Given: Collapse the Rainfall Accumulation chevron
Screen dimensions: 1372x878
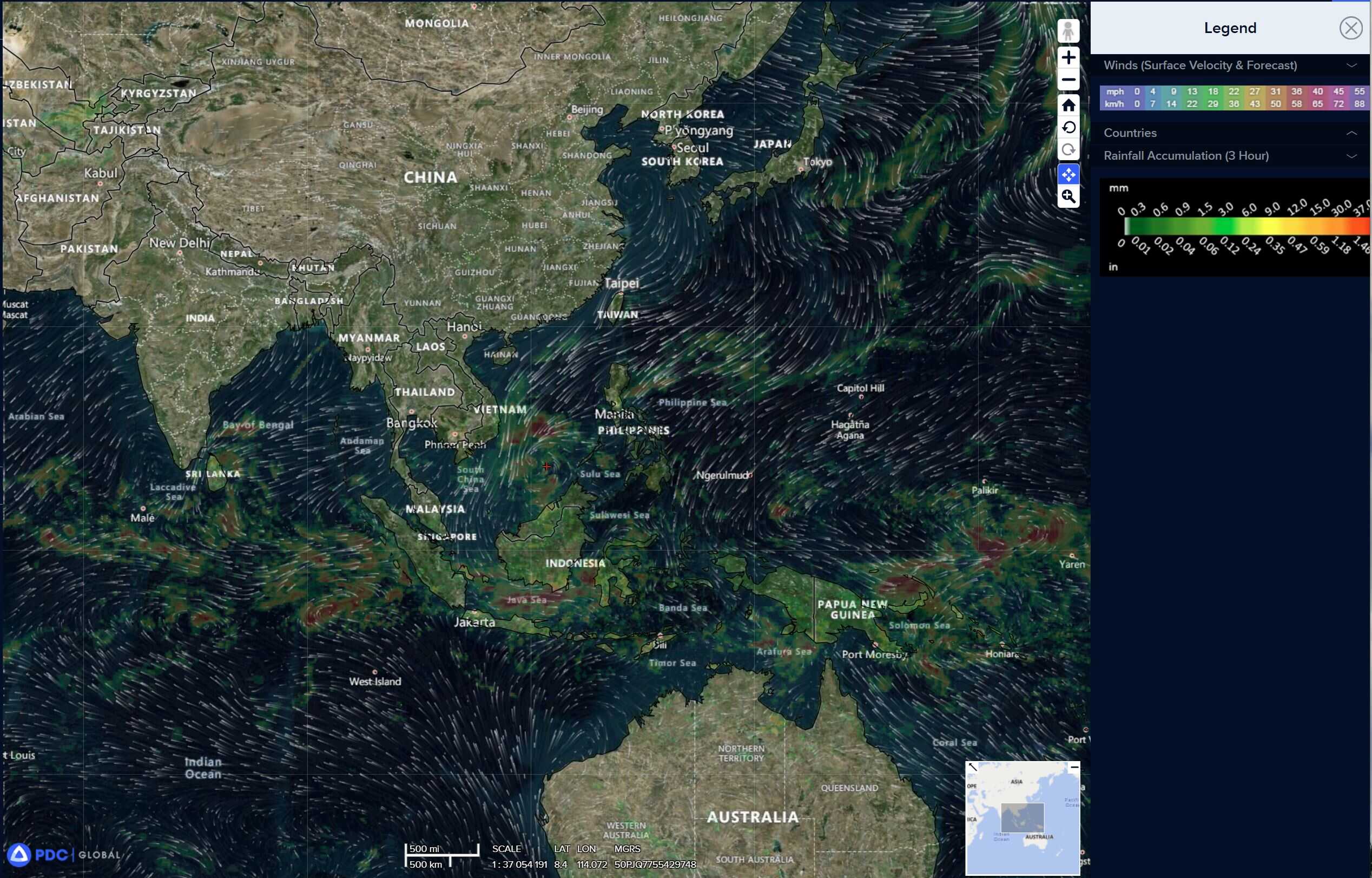Looking at the screenshot, I should point(1351,156).
